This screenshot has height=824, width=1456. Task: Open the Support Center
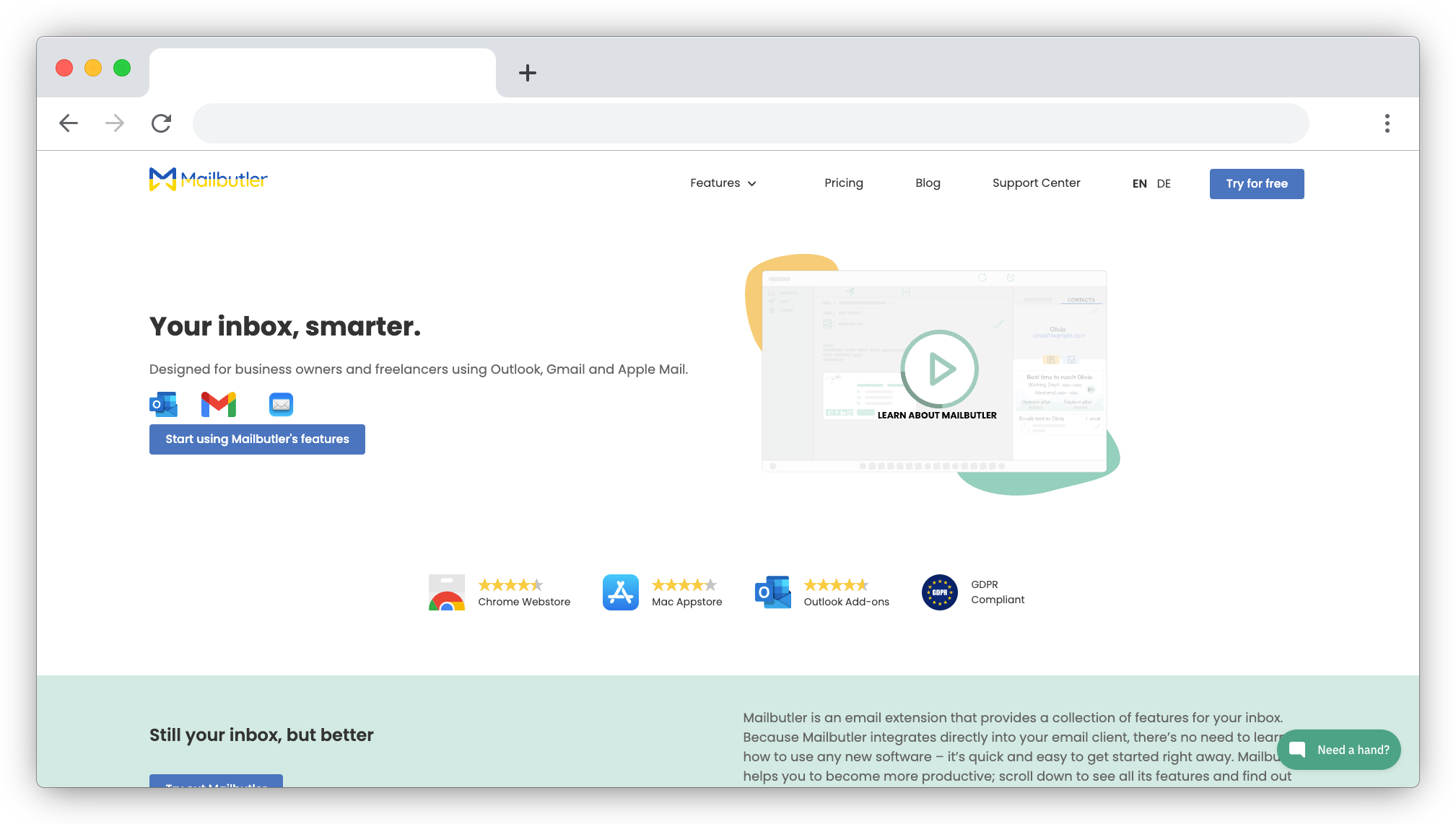point(1036,183)
